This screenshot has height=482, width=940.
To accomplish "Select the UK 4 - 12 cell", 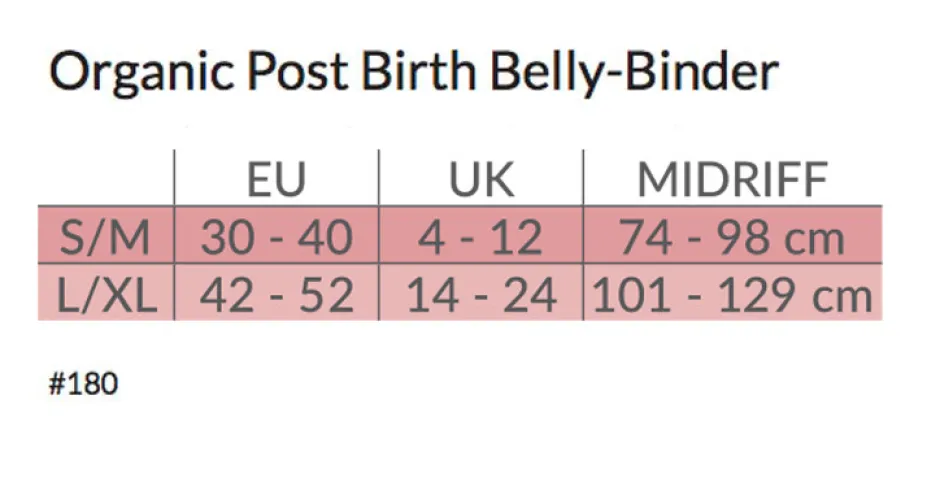I will pos(481,238).
